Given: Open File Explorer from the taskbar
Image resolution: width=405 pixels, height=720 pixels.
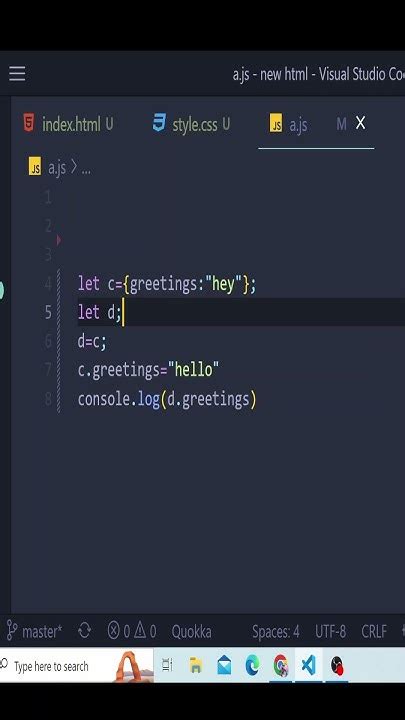Looking at the screenshot, I should tap(196, 665).
